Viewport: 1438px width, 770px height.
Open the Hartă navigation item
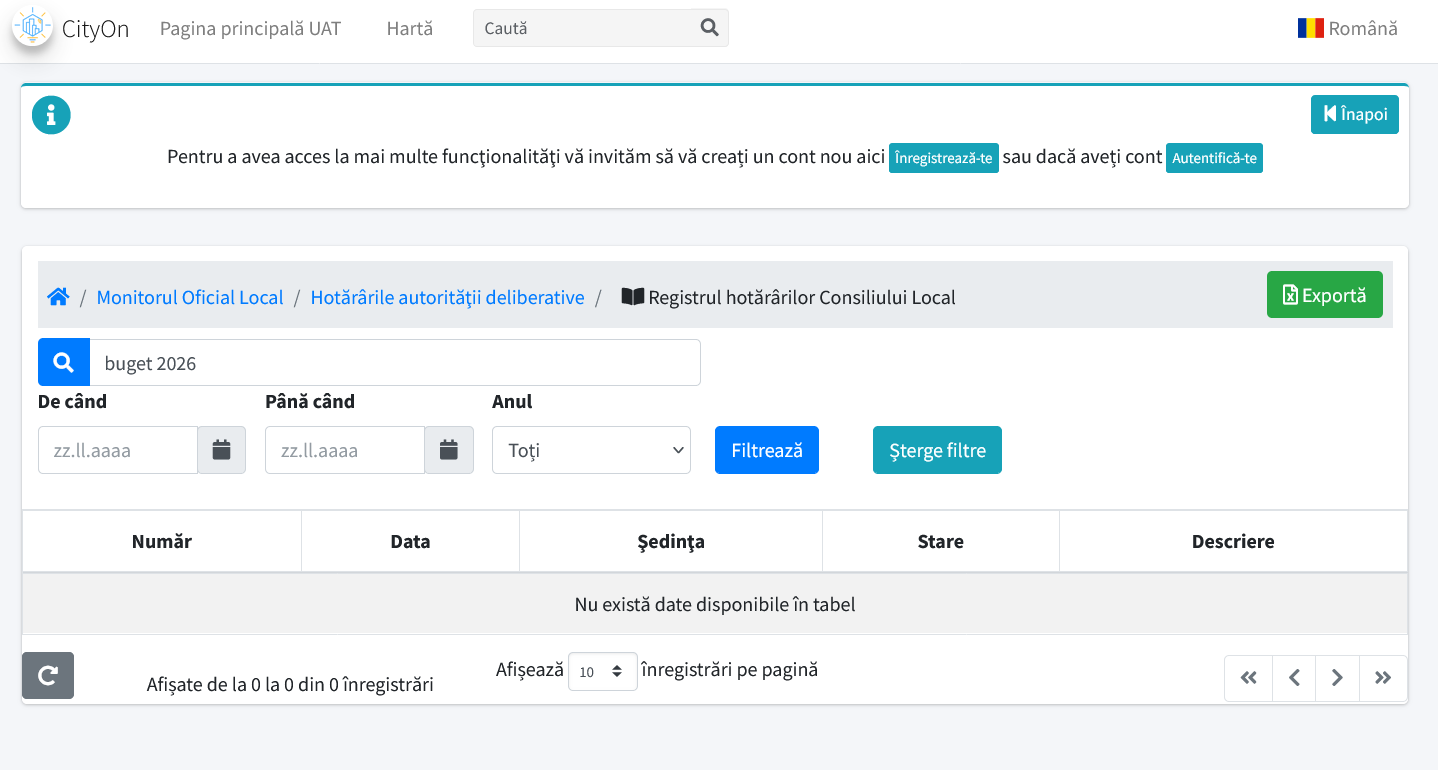(410, 28)
